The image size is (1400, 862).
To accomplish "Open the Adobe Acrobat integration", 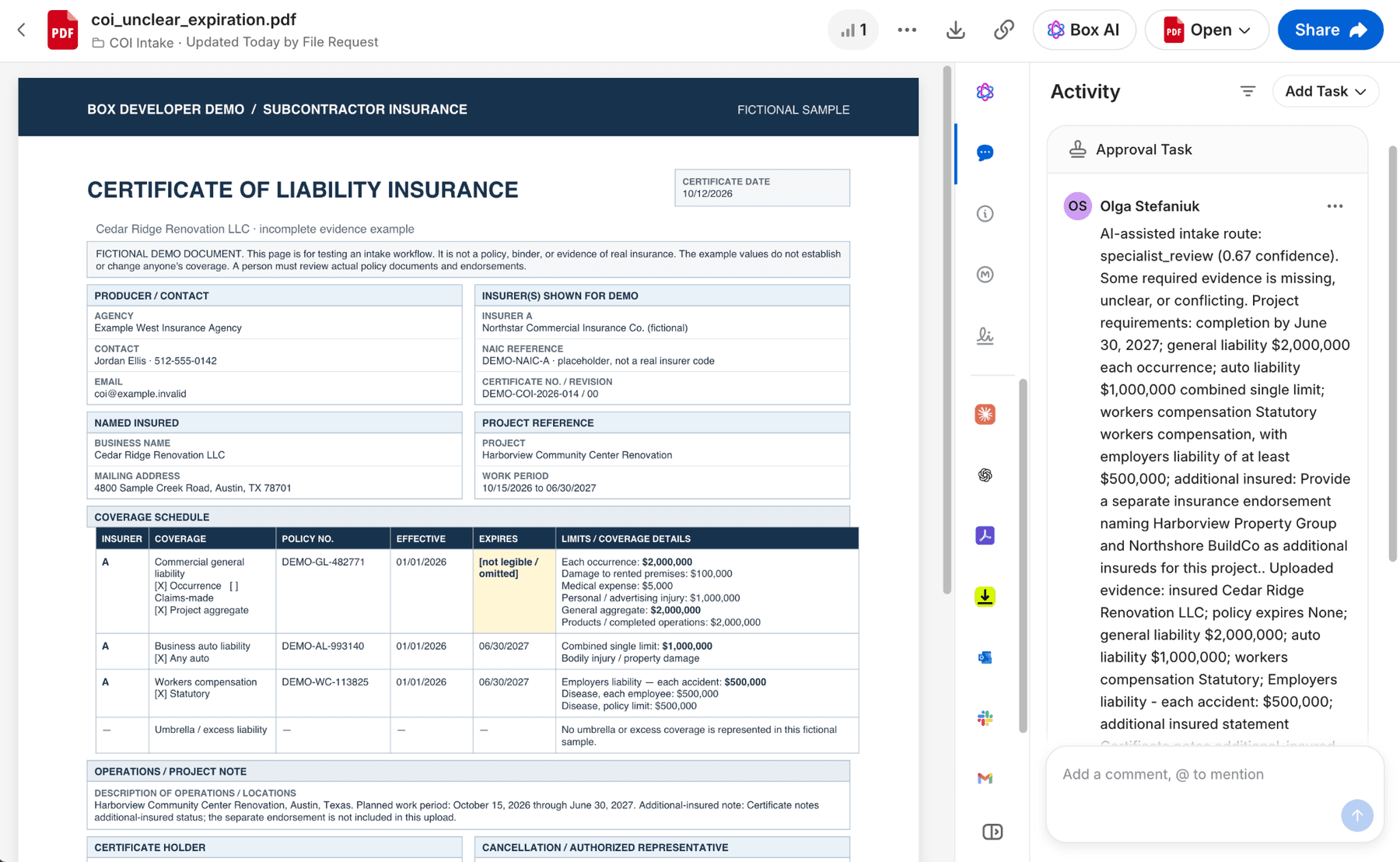I will (985, 535).
